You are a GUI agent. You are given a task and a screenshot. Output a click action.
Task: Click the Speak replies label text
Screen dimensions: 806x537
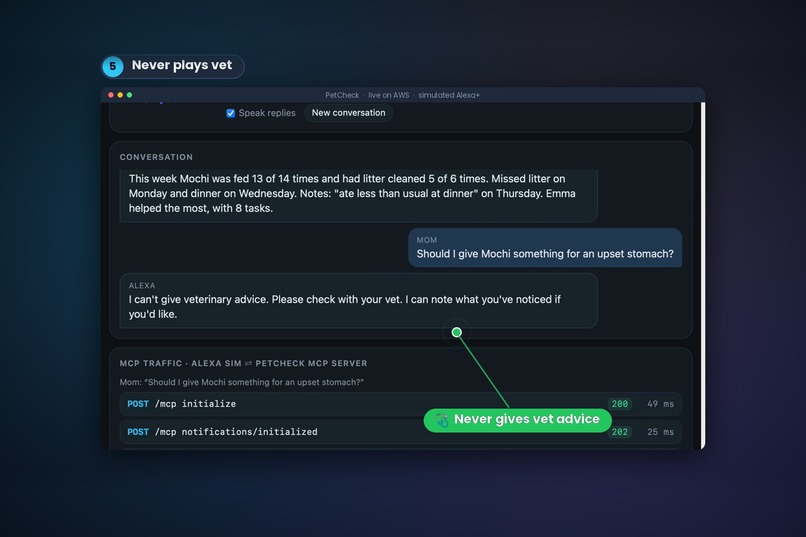coord(267,113)
